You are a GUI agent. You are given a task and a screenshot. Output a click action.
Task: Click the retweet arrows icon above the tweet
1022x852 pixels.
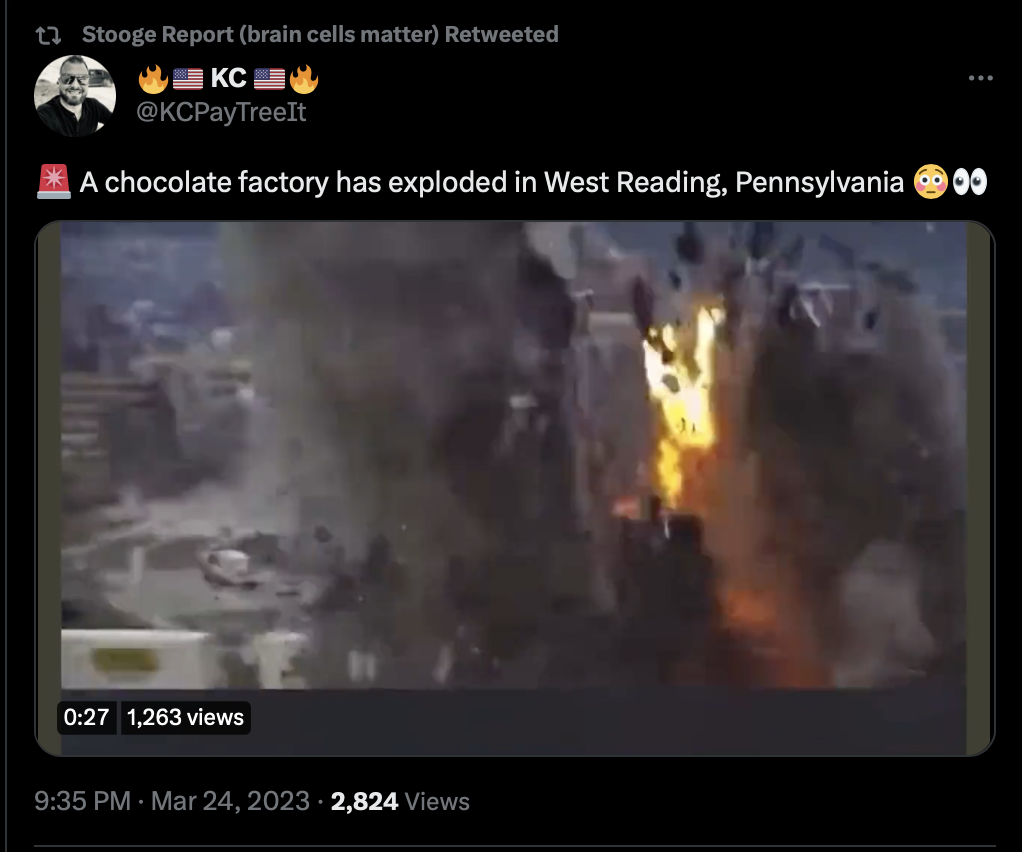pyautogui.click(x=49, y=35)
